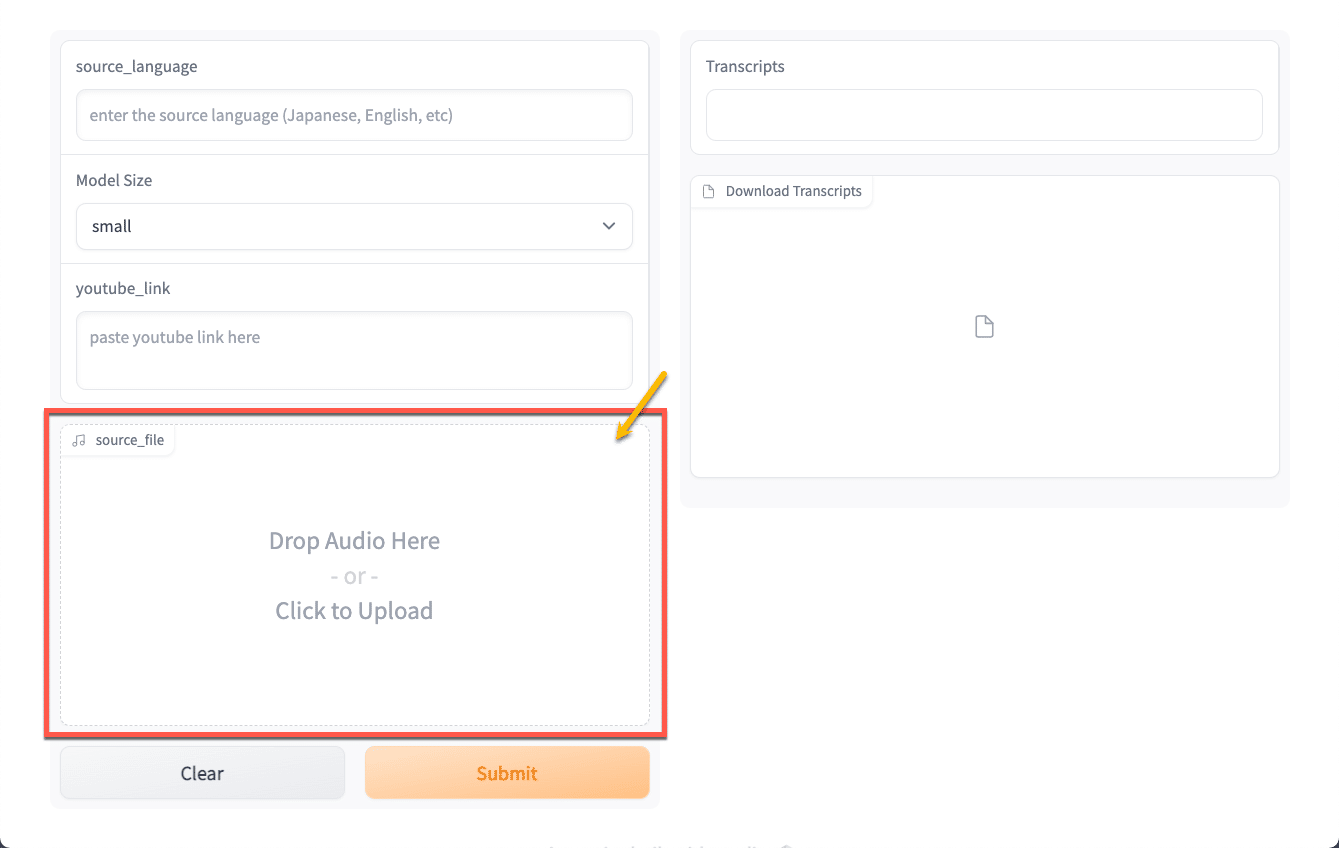The height and width of the screenshot is (848, 1339).
Task: Click the Transcripts heading label
Action: click(x=745, y=67)
